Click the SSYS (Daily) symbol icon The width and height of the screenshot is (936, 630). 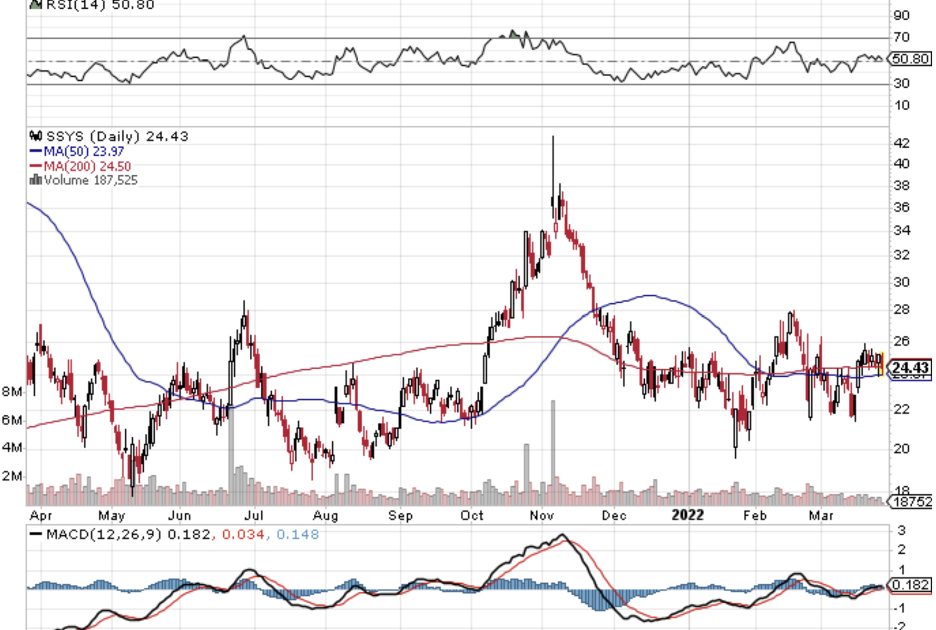(x=36, y=136)
